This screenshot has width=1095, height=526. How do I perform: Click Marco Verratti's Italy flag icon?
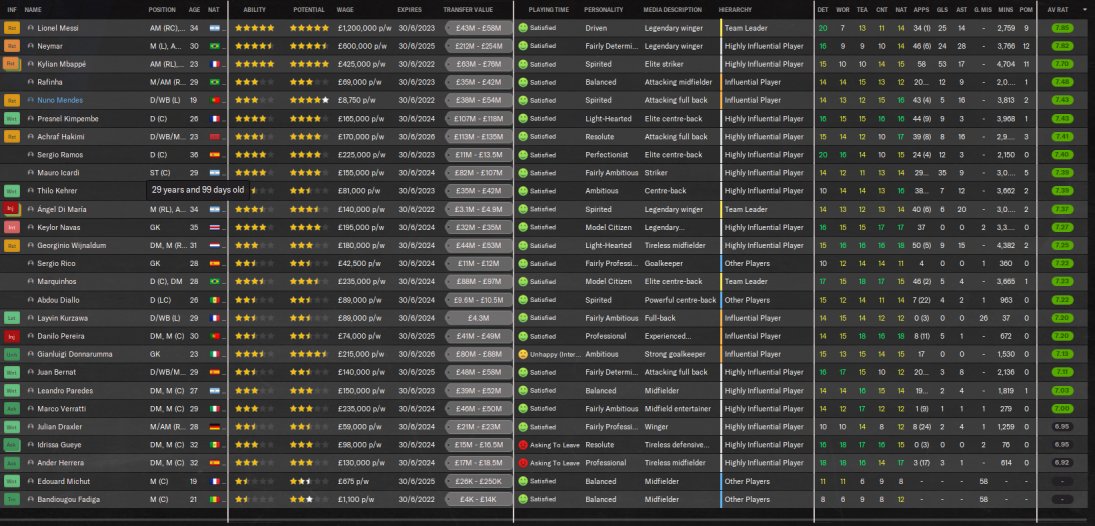click(x=214, y=409)
